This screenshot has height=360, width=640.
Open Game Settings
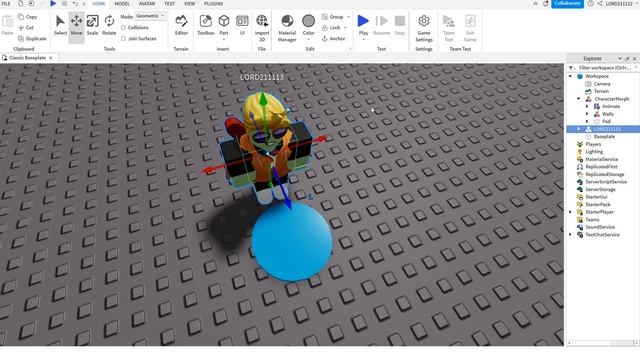(x=424, y=28)
